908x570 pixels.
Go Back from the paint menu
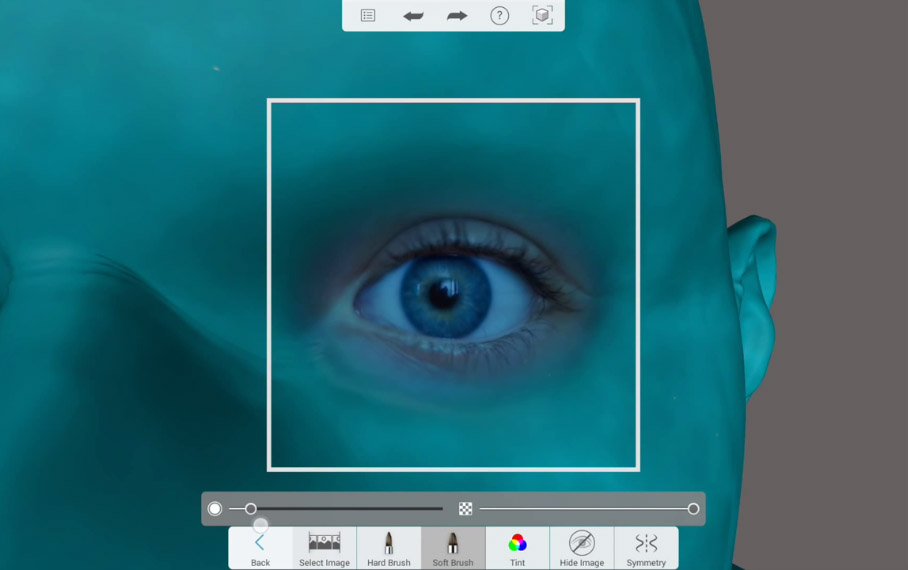(260, 548)
